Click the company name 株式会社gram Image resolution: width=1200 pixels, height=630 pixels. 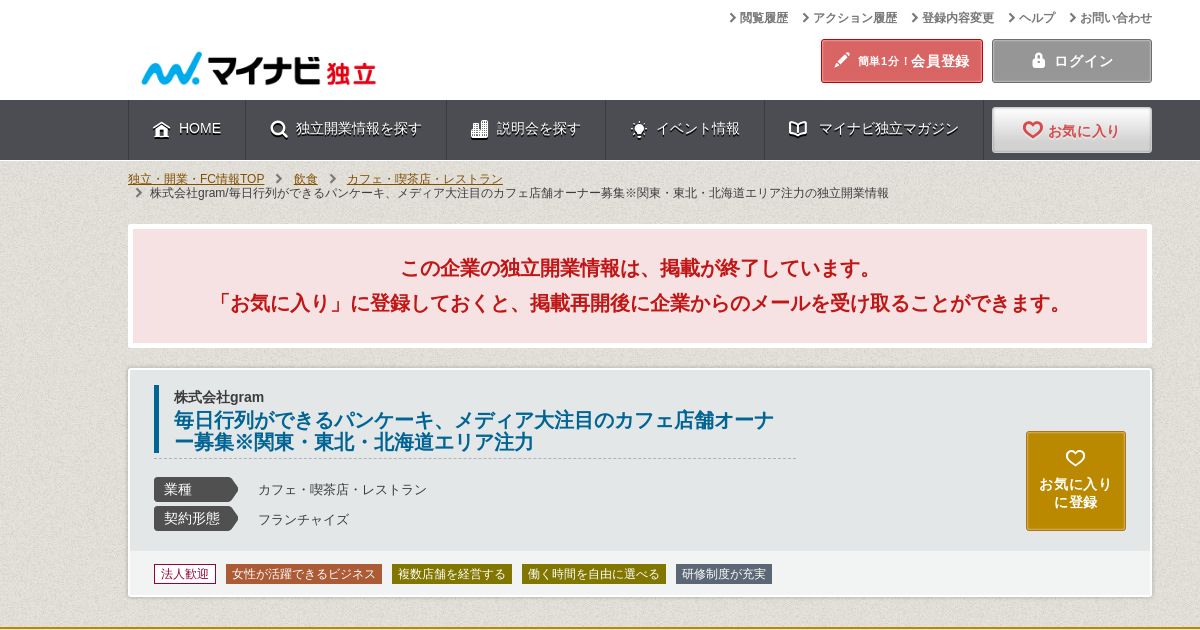point(219,397)
